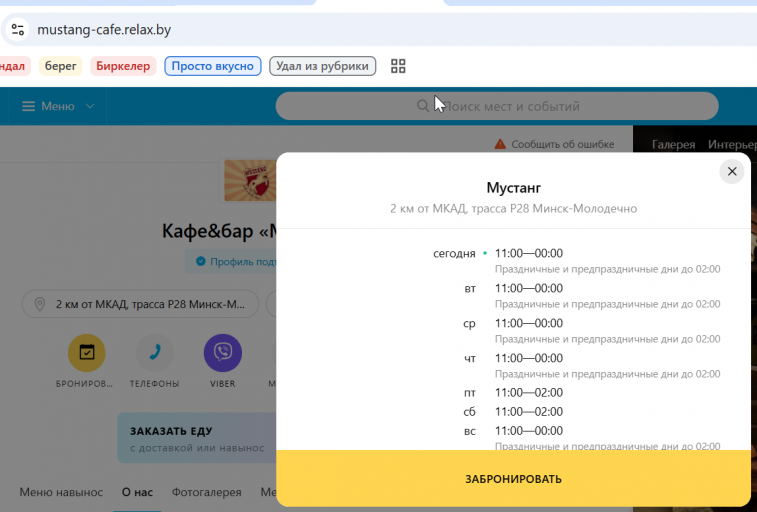This screenshot has height=512, width=757.
Task: Click the address location pin icon
Action: [x=40, y=304]
